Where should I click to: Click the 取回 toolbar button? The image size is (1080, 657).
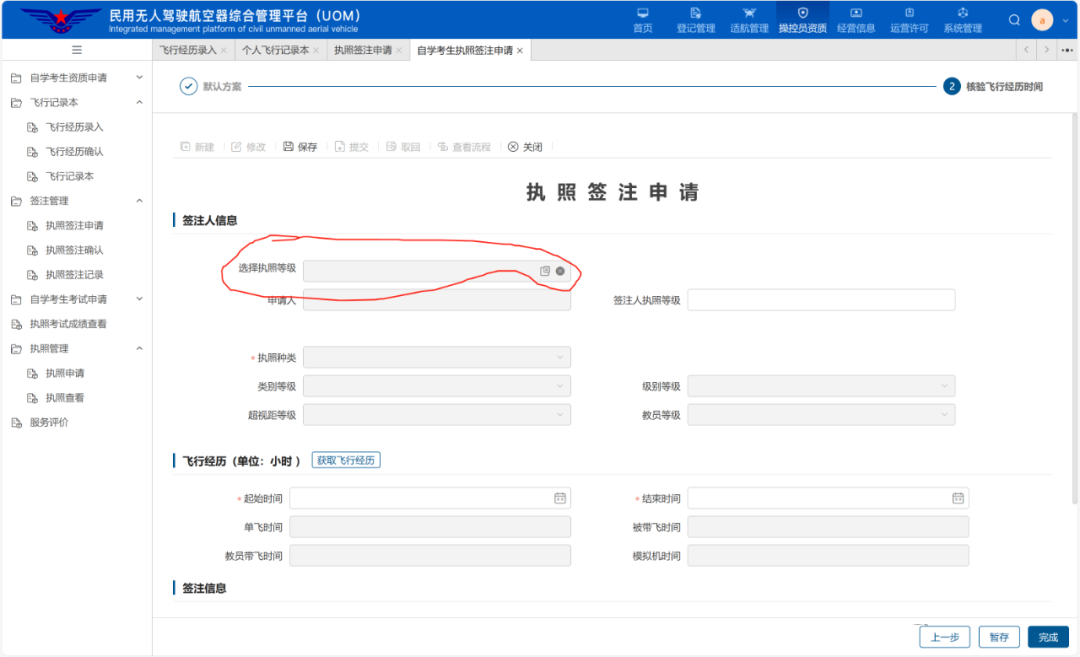[404, 147]
